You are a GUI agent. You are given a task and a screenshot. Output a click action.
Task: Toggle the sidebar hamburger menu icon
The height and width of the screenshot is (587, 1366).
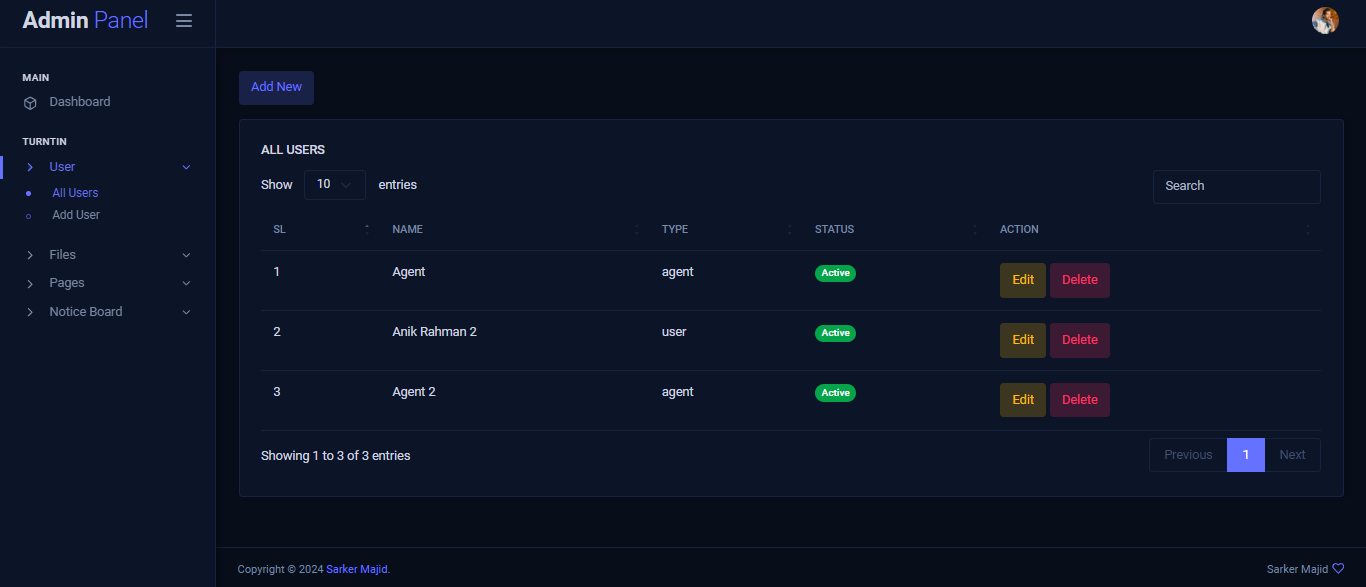[x=184, y=20]
